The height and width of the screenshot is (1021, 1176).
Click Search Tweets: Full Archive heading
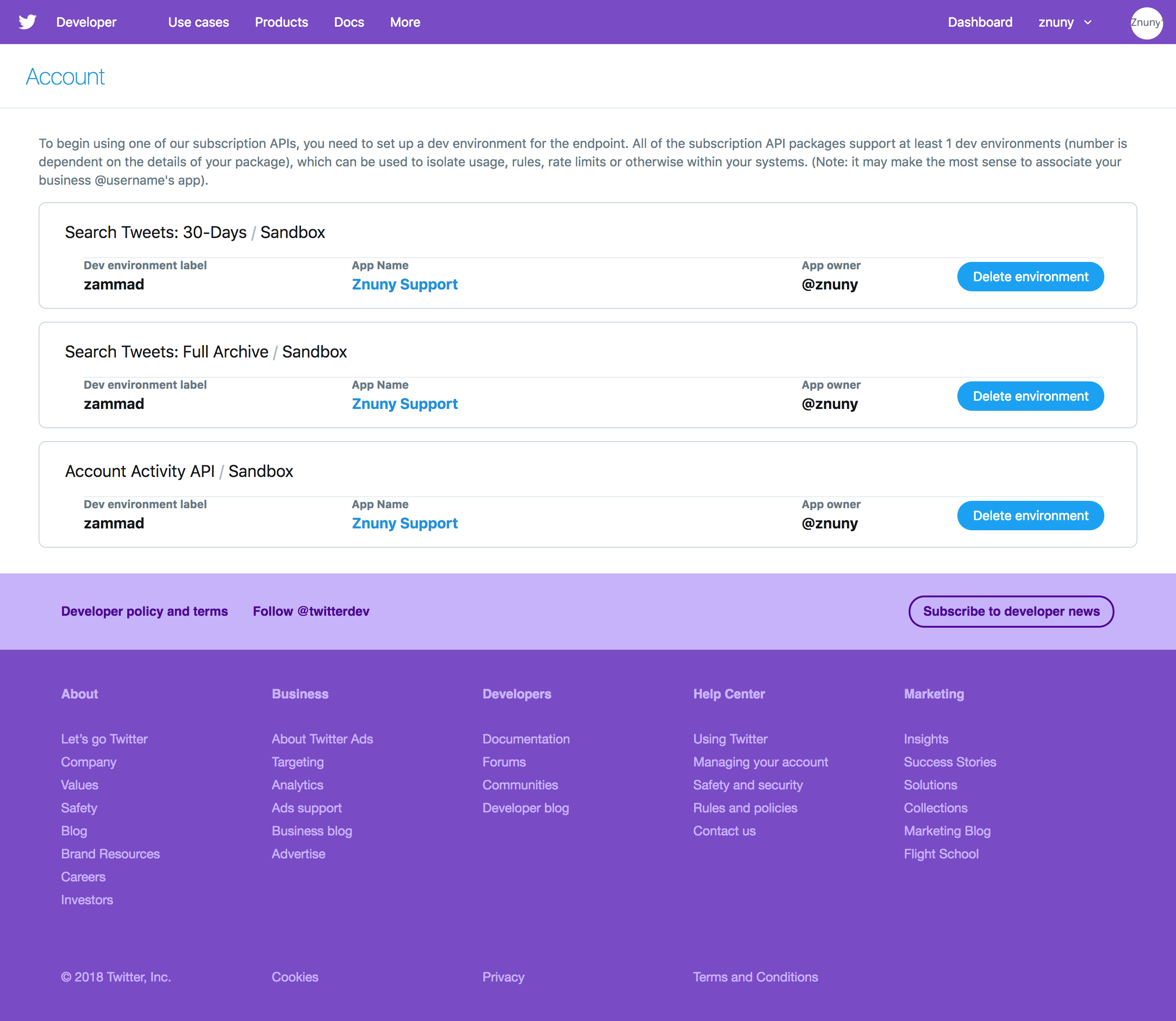[206, 352]
